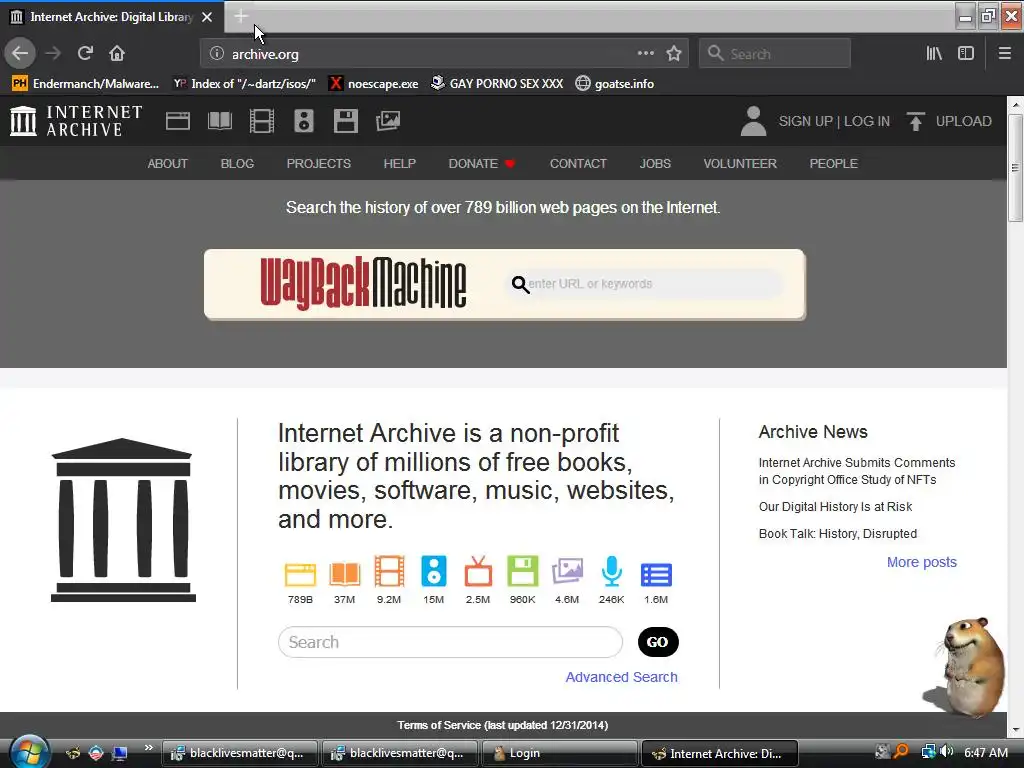Open page actions three-dot menu
1024x768 pixels.
(645, 53)
